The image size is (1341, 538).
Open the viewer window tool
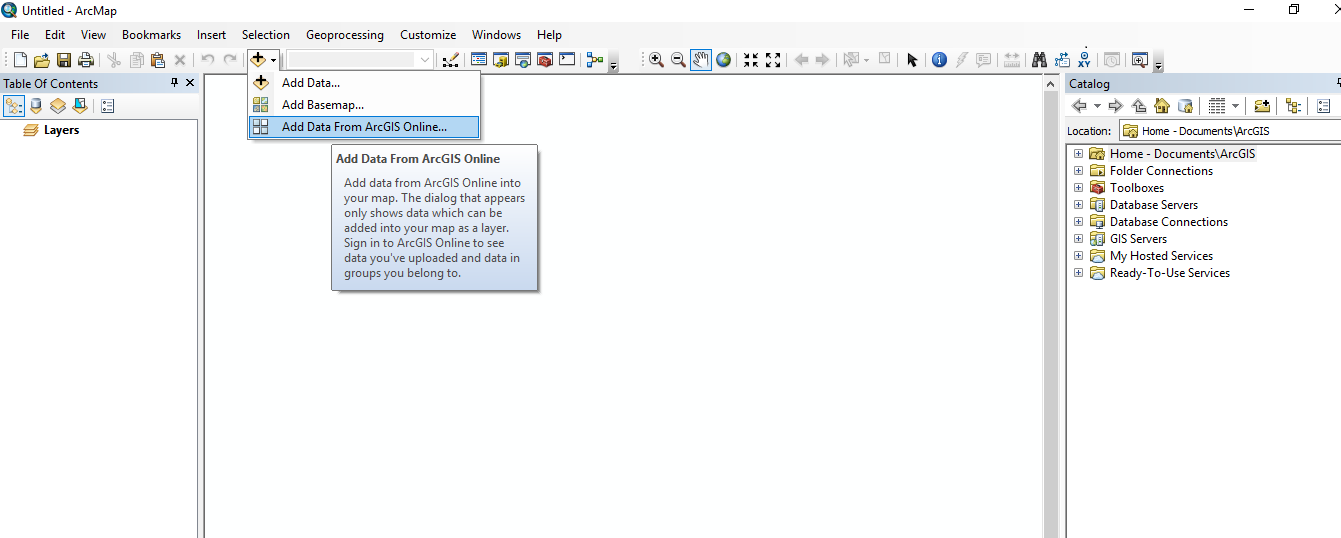(x=1140, y=60)
